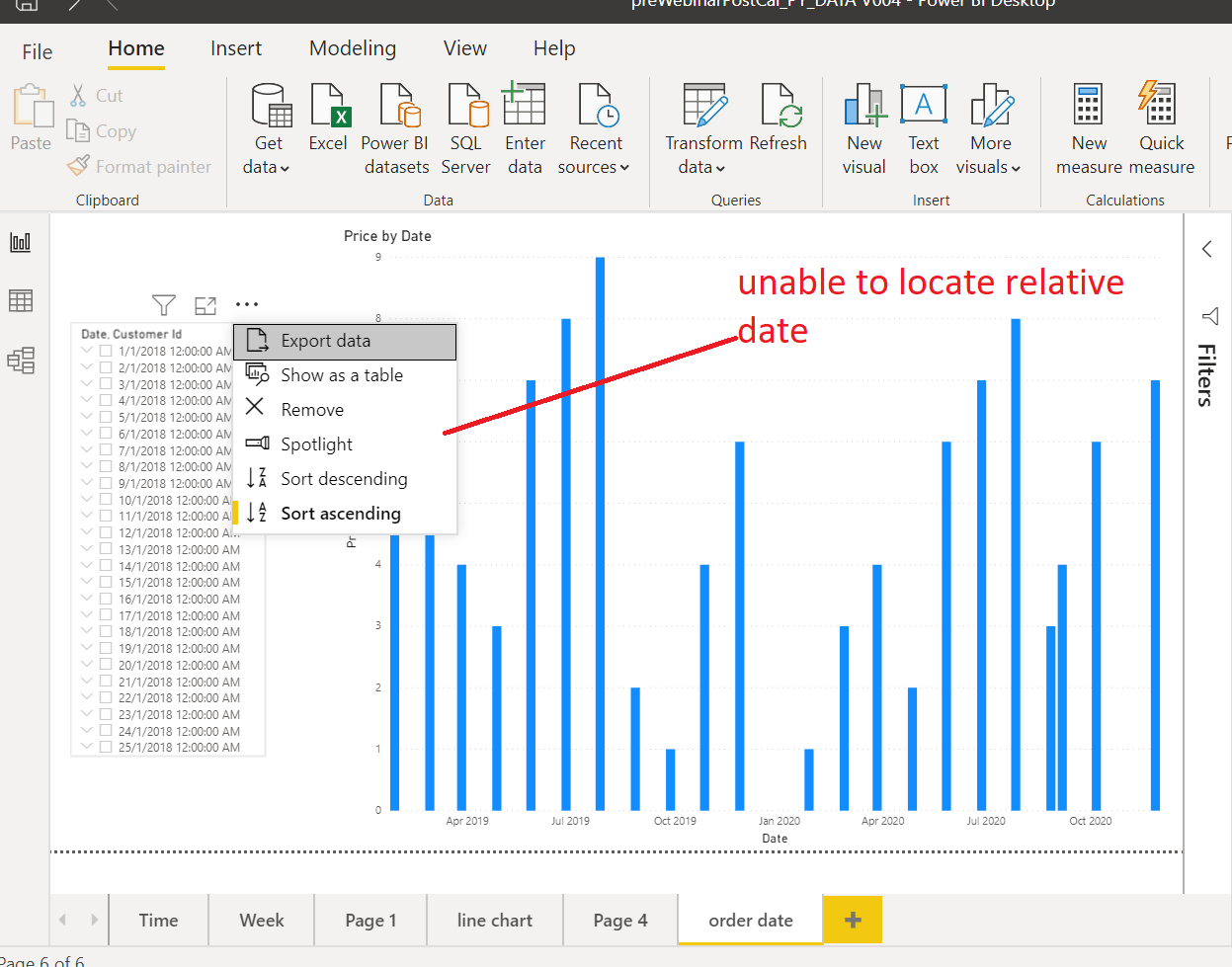Choose Remove from context menu
The height and width of the screenshot is (967, 1232).
pos(345,410)
